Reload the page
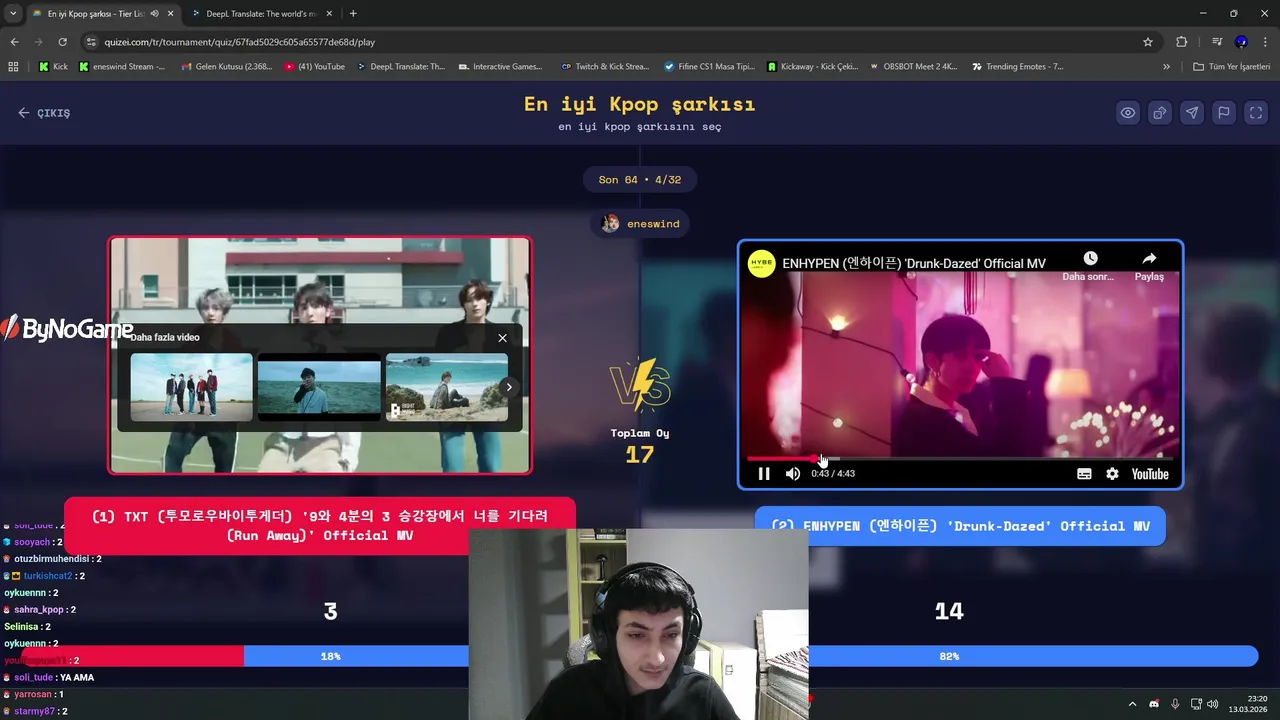Image resolution: width=1280 pixels, height=720 pixels. click(x=62, y=42)
